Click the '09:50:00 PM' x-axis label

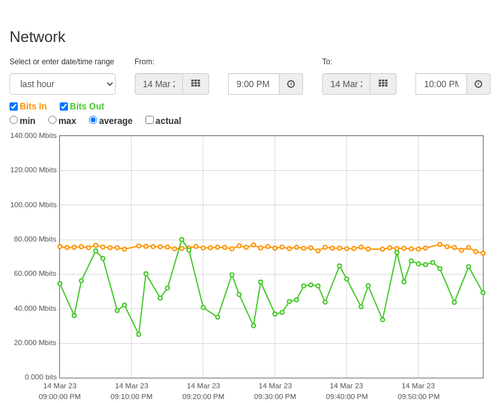[418, 397]
